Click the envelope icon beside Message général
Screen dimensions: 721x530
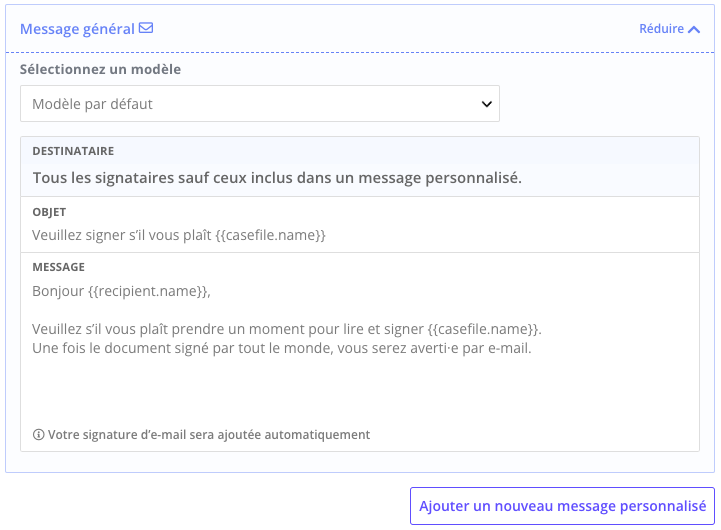[x=146, y=28]
